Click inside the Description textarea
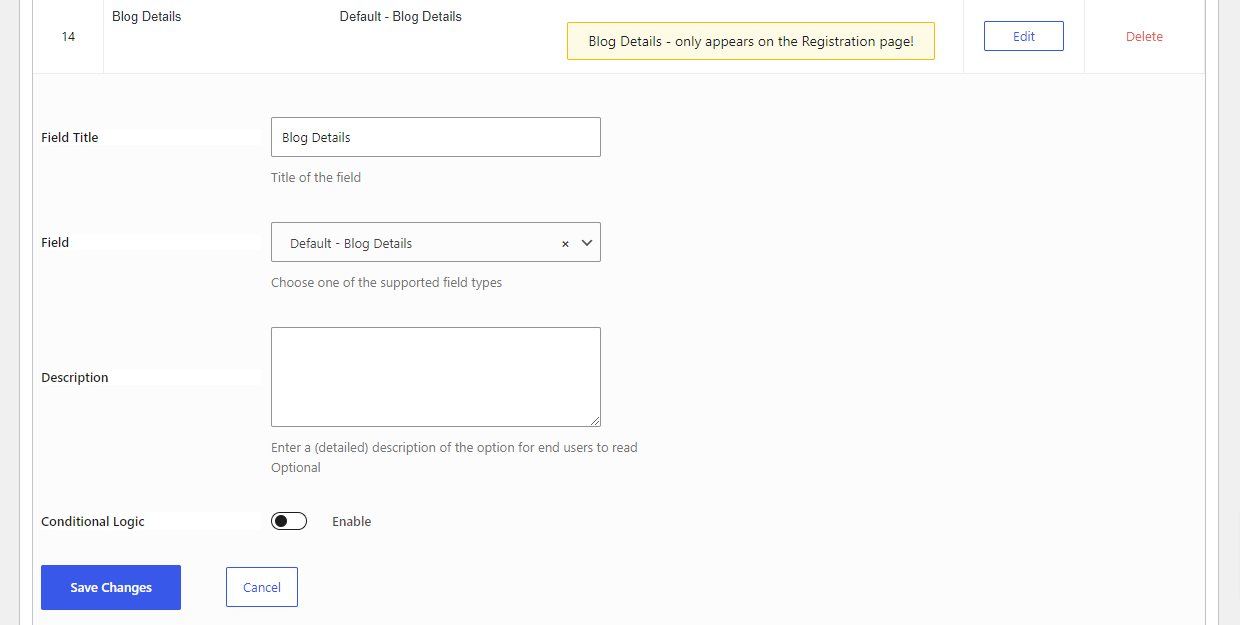 436,376
